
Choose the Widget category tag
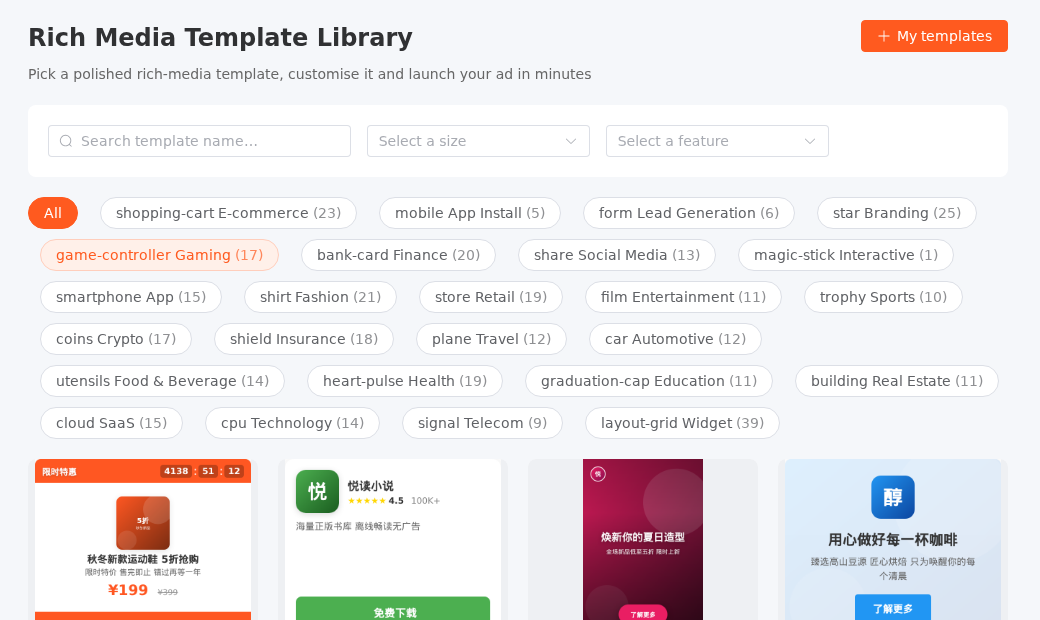682,423
